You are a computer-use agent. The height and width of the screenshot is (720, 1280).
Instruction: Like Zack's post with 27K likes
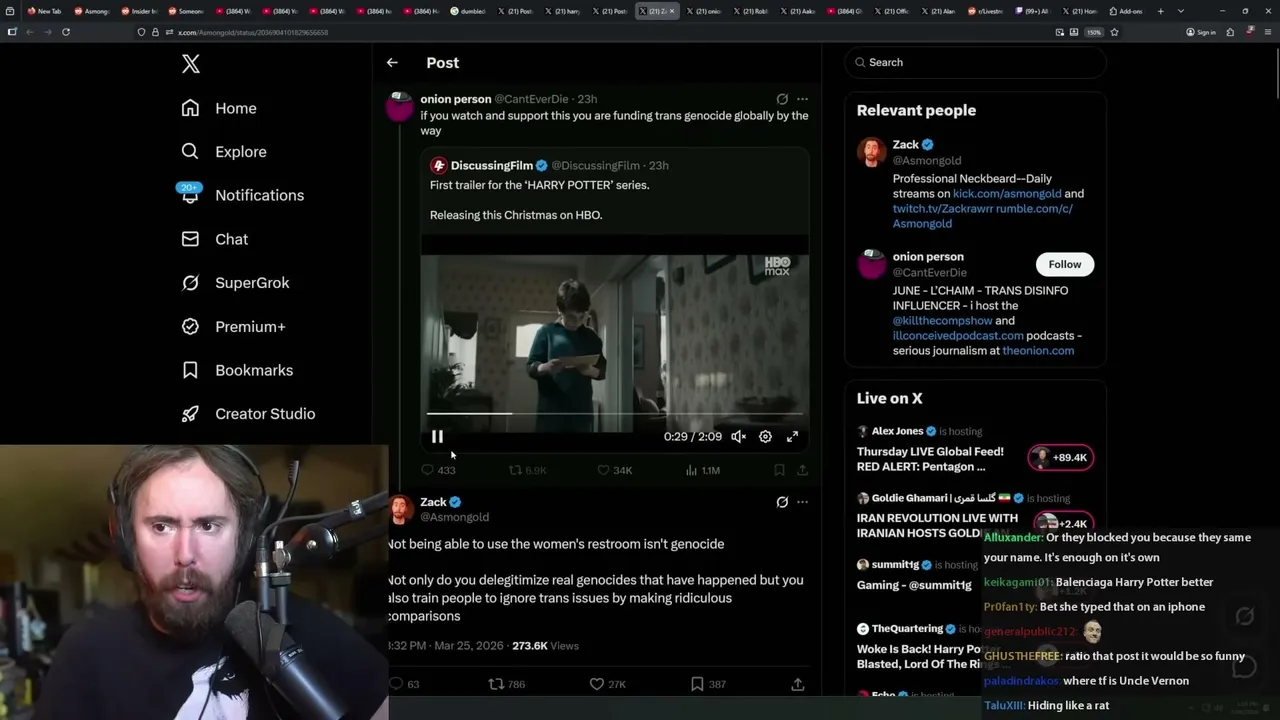coord(607,684)
